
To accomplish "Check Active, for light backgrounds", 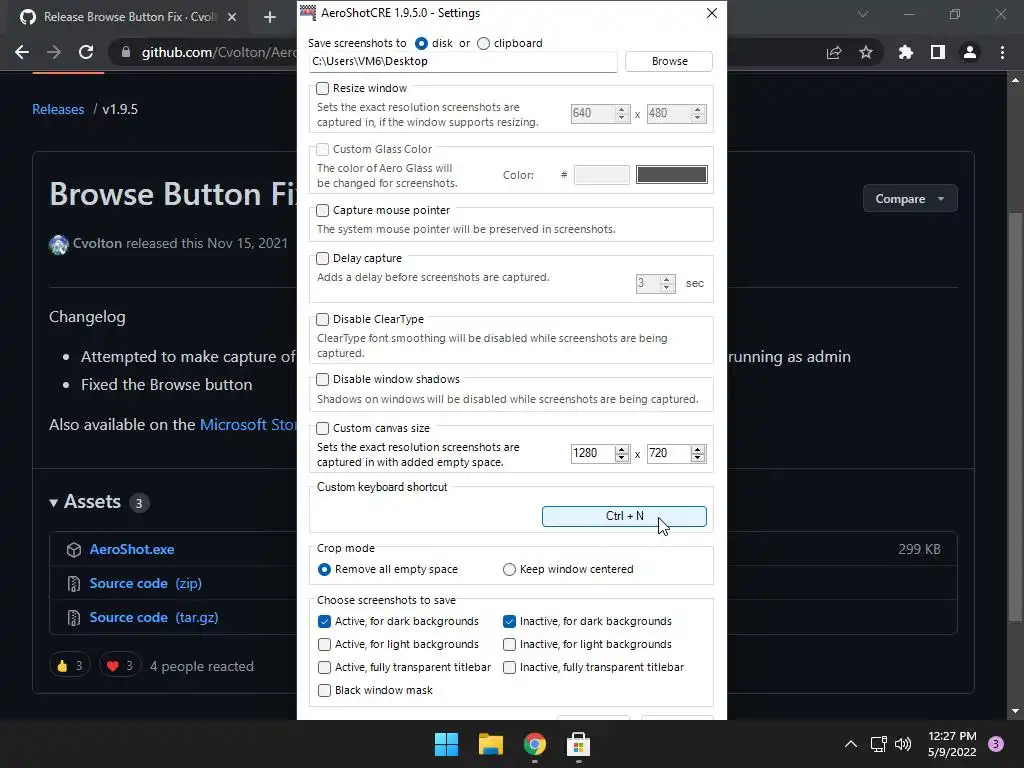I will point(324,644).
